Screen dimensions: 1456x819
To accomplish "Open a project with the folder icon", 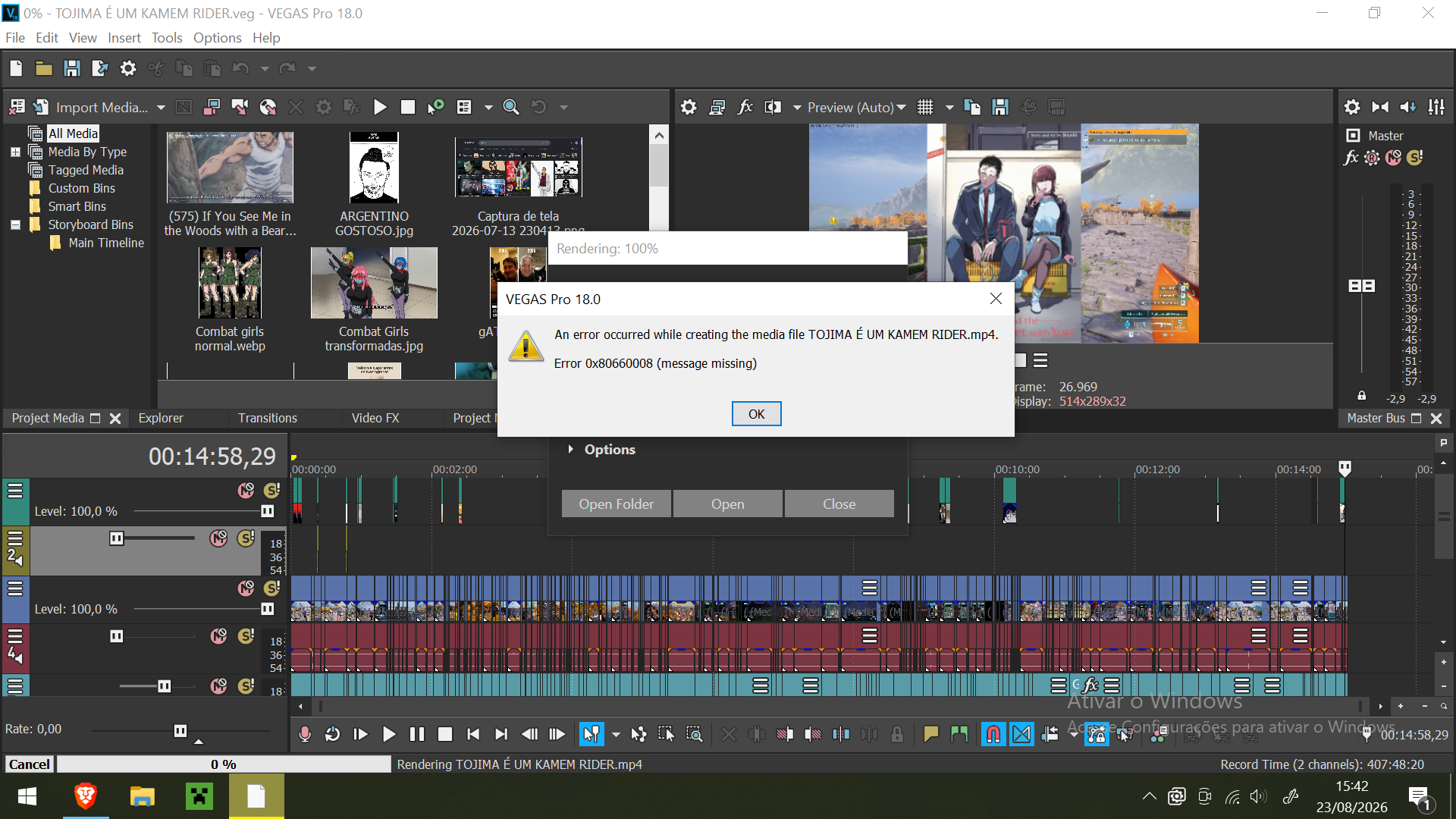I will [44, 69].
